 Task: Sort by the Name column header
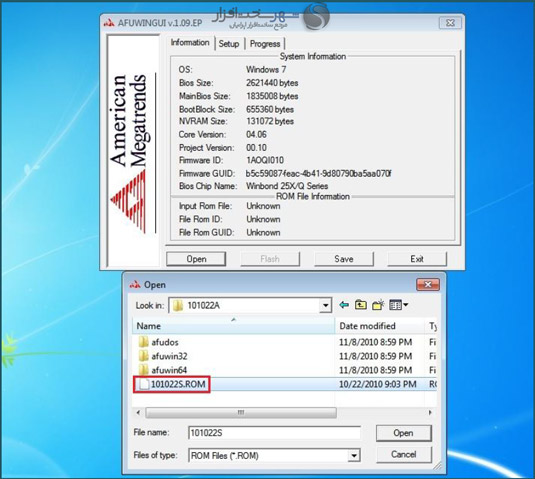234,326
